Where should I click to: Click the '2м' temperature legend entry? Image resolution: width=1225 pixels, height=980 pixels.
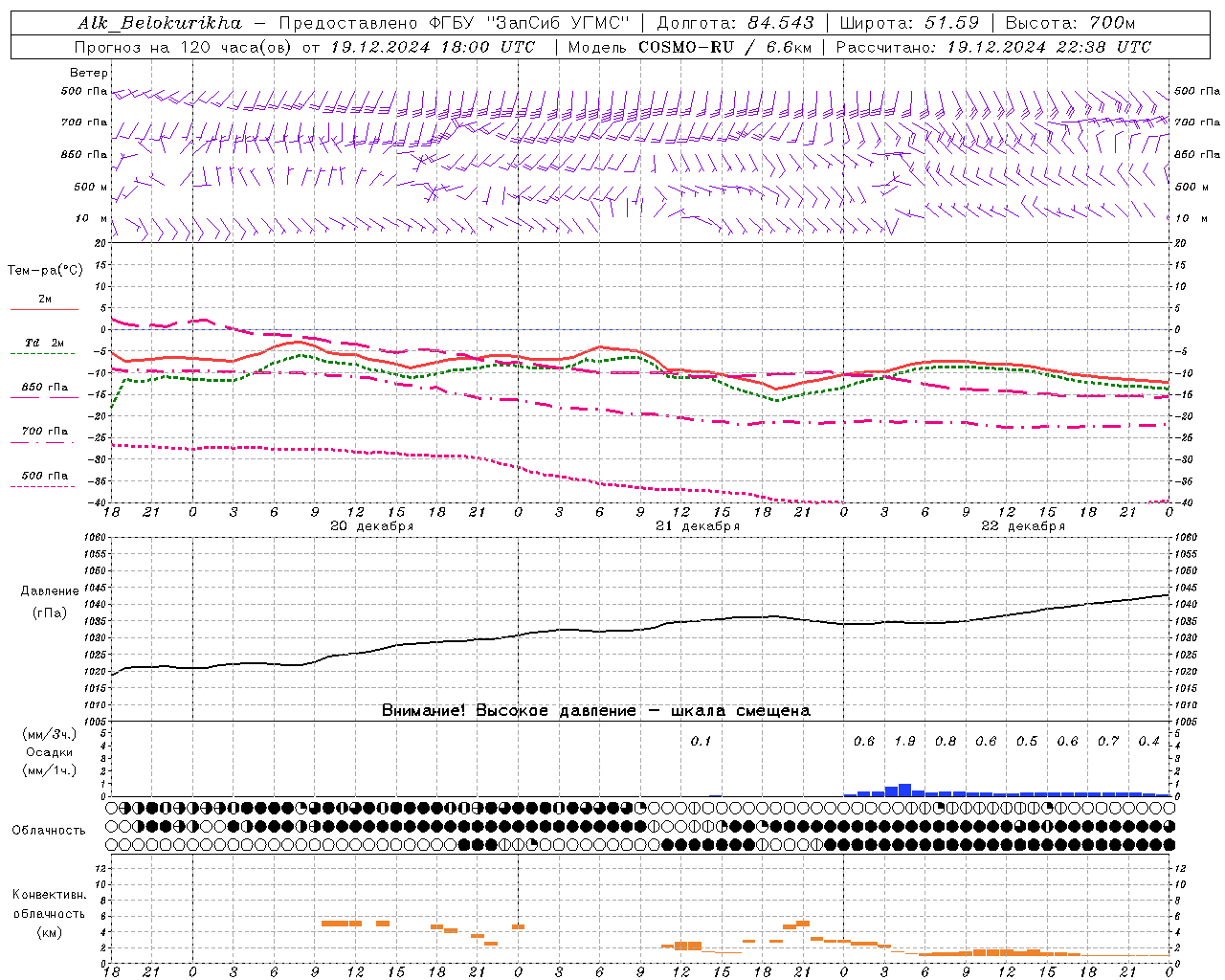point(45,299)
